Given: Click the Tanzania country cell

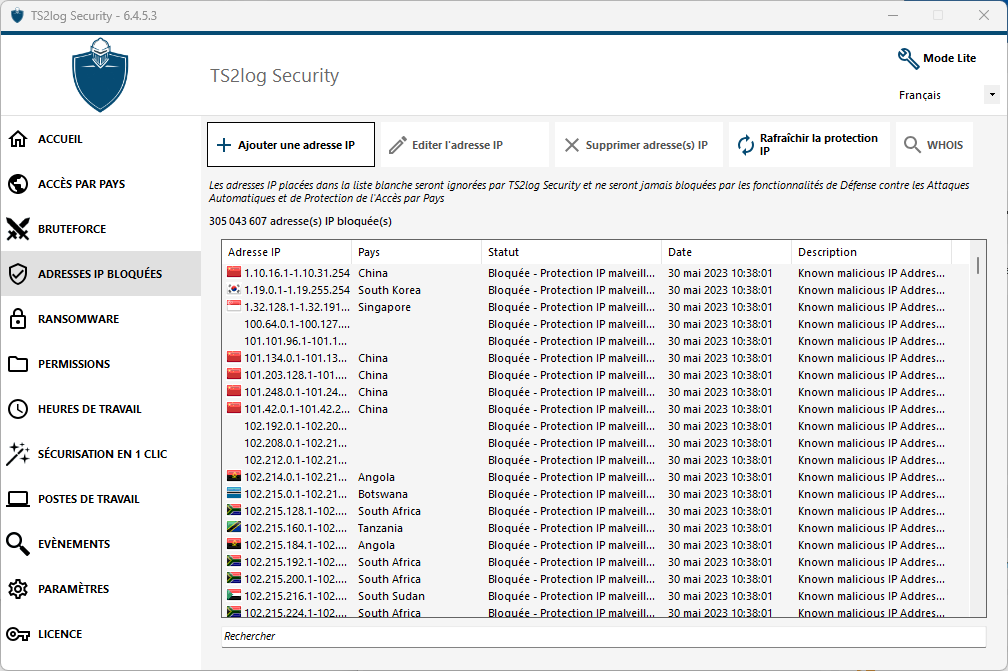Looking at the screenshot, I should [380, 528].
